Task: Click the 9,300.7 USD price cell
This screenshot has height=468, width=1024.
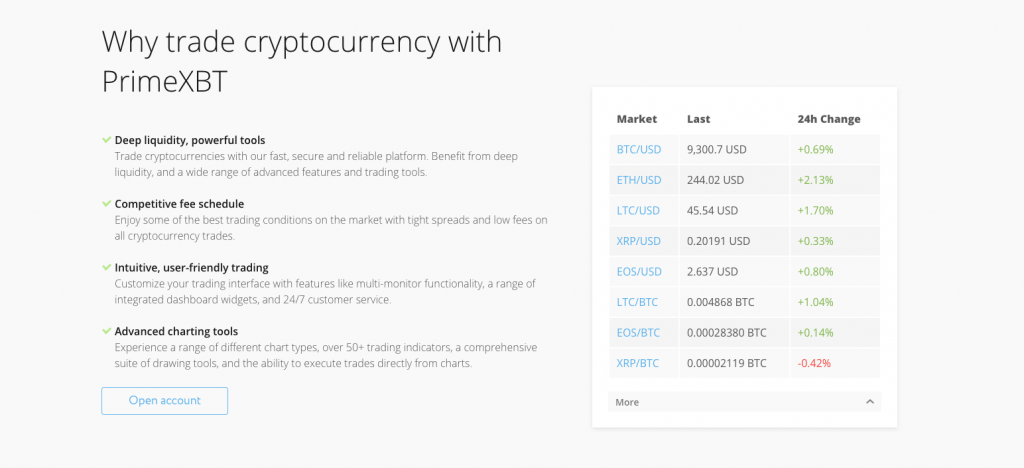Action: [x=716, y=149]
